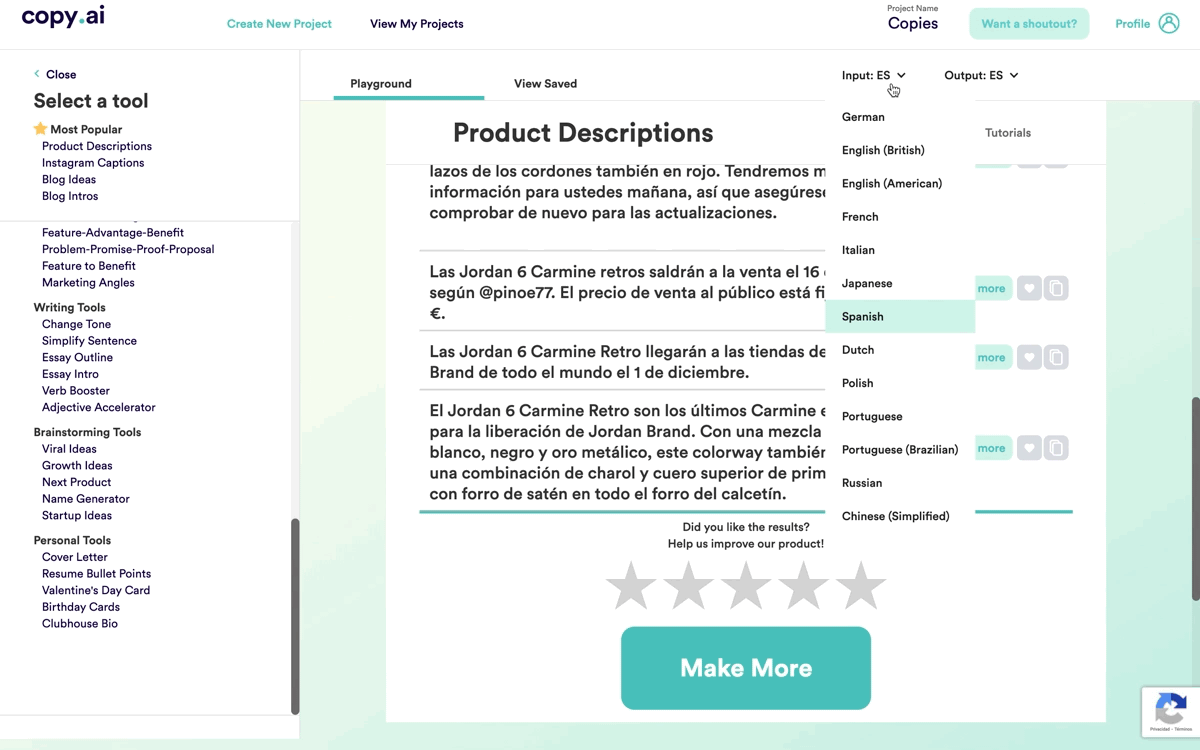The image size is (1200, 750).
Task: Click the Most Popular star icon
Action: tap(40, 129)
